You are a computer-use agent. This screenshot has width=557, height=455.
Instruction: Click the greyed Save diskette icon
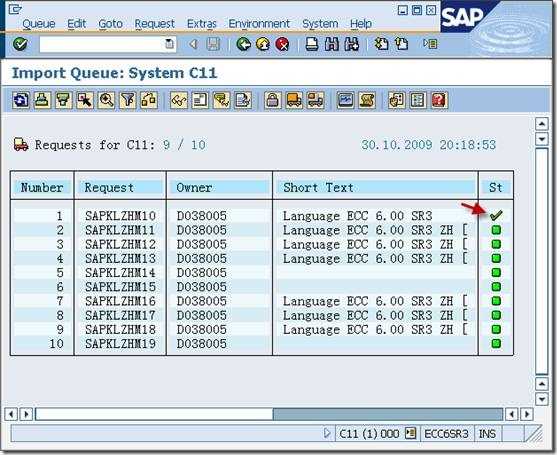click(213, 44)
